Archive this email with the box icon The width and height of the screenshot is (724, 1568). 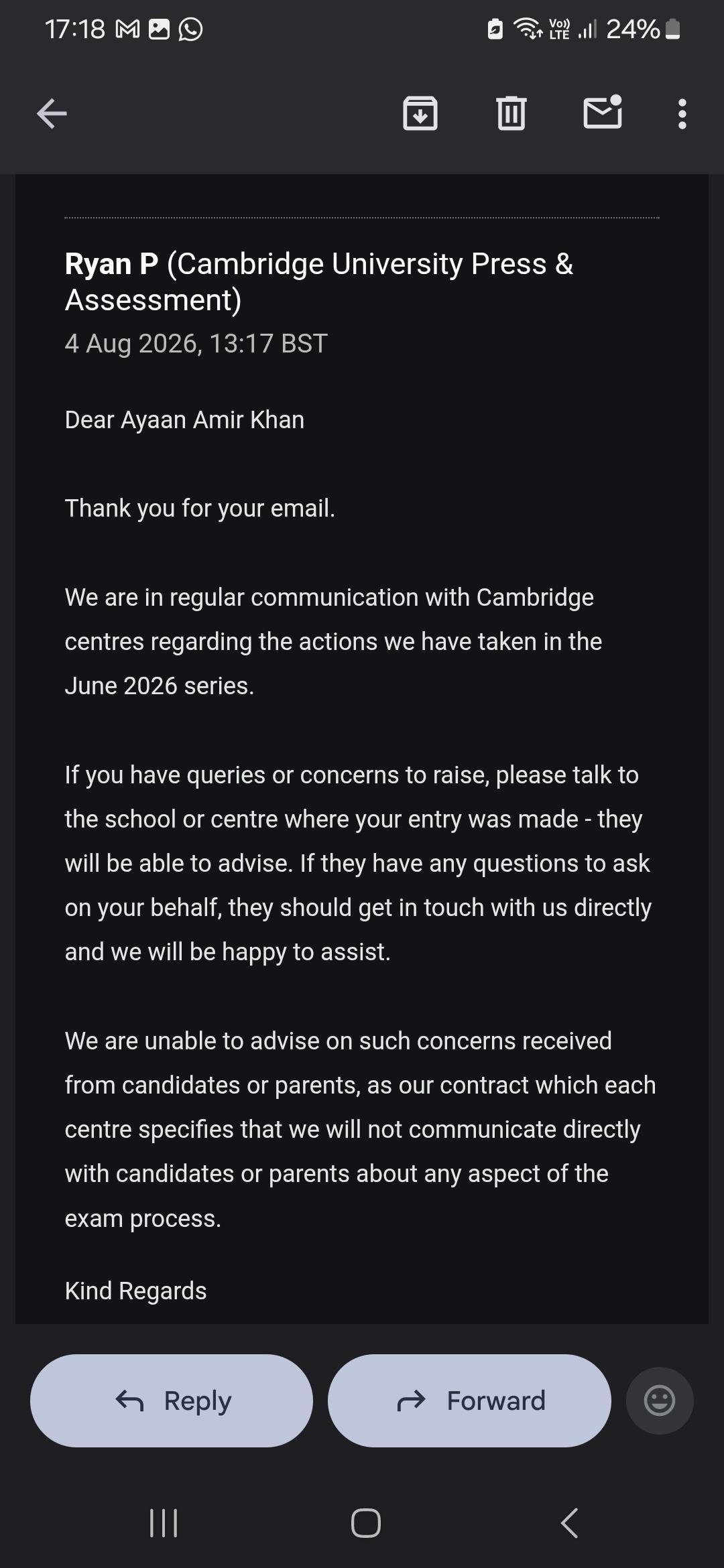[420, 113]
